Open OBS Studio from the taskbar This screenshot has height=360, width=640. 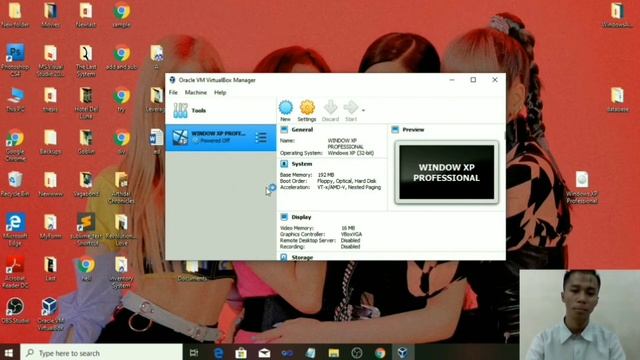pyautogui.click(x=357, y=353)
